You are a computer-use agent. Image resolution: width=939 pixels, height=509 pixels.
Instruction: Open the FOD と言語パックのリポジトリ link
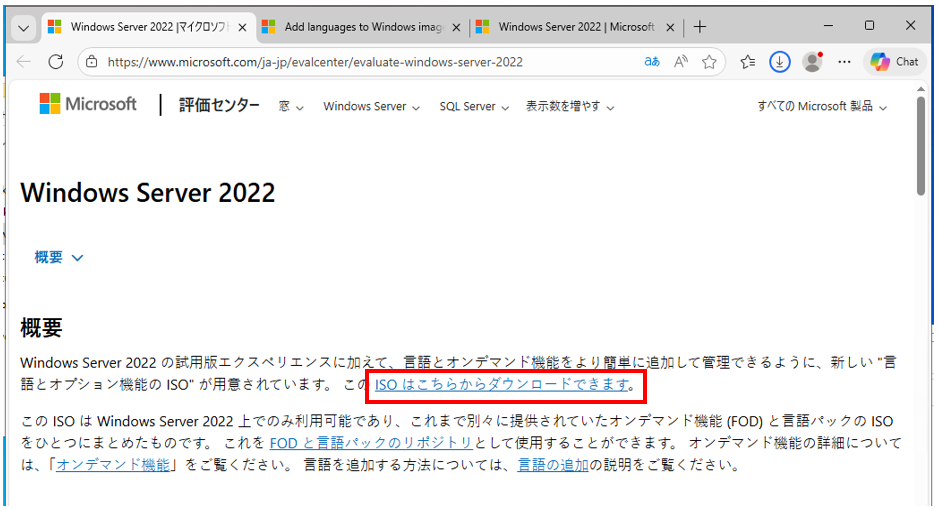(371, 442)
